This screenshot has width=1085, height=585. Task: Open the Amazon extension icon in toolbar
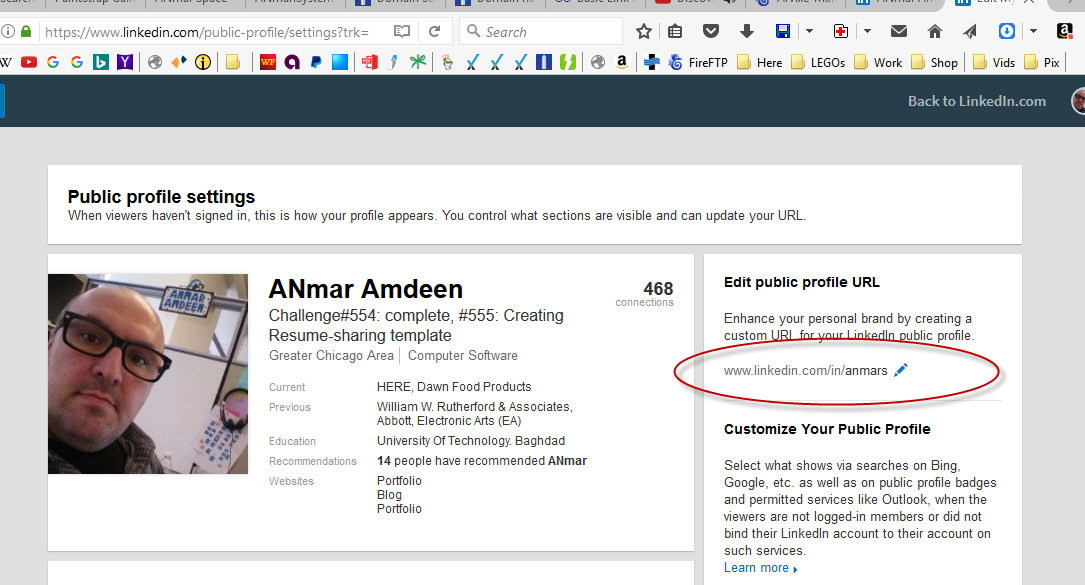[1064, 31]
